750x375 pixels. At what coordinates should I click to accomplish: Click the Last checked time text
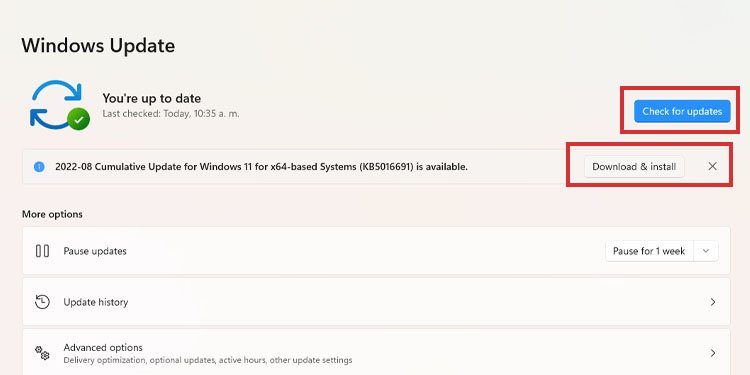coord(171,114)
